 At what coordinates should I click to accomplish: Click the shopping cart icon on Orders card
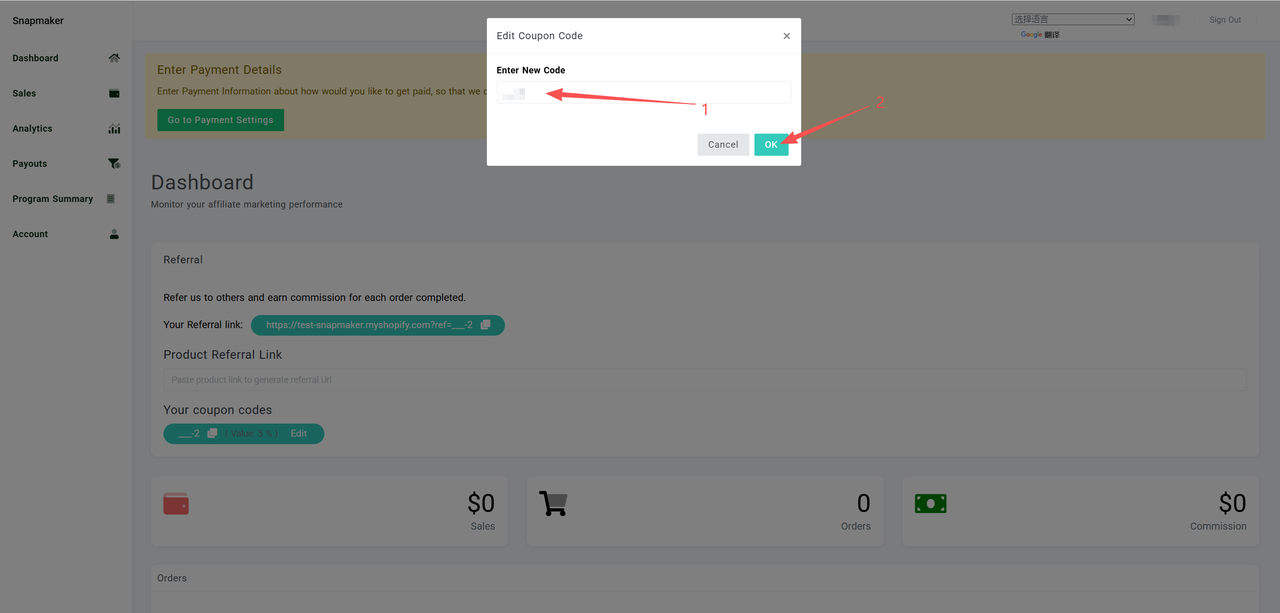552,503
